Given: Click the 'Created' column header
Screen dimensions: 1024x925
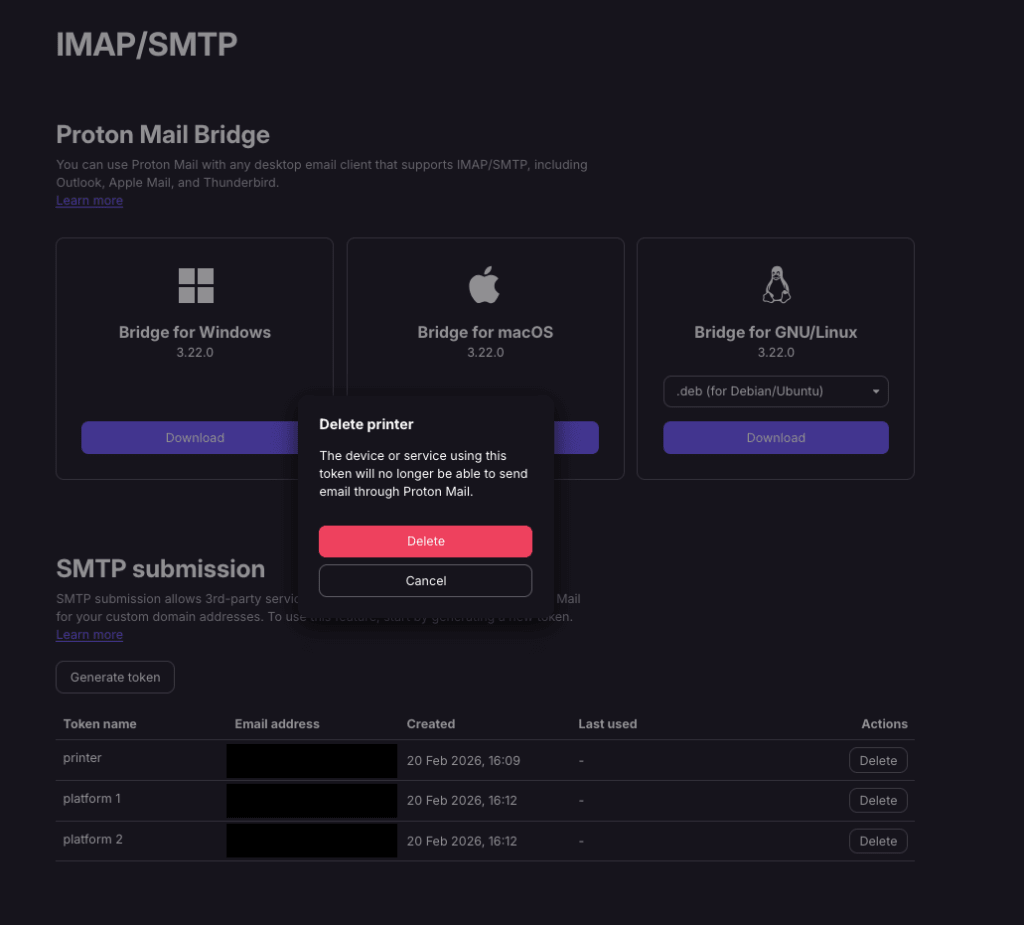Looking at the screenshot, I should [430, 724].
